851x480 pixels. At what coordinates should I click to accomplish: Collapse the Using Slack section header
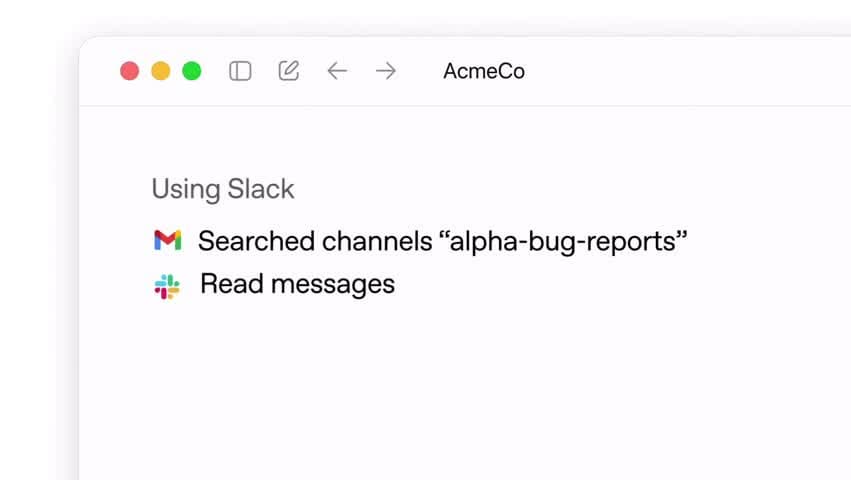click(x=223, y=190)
